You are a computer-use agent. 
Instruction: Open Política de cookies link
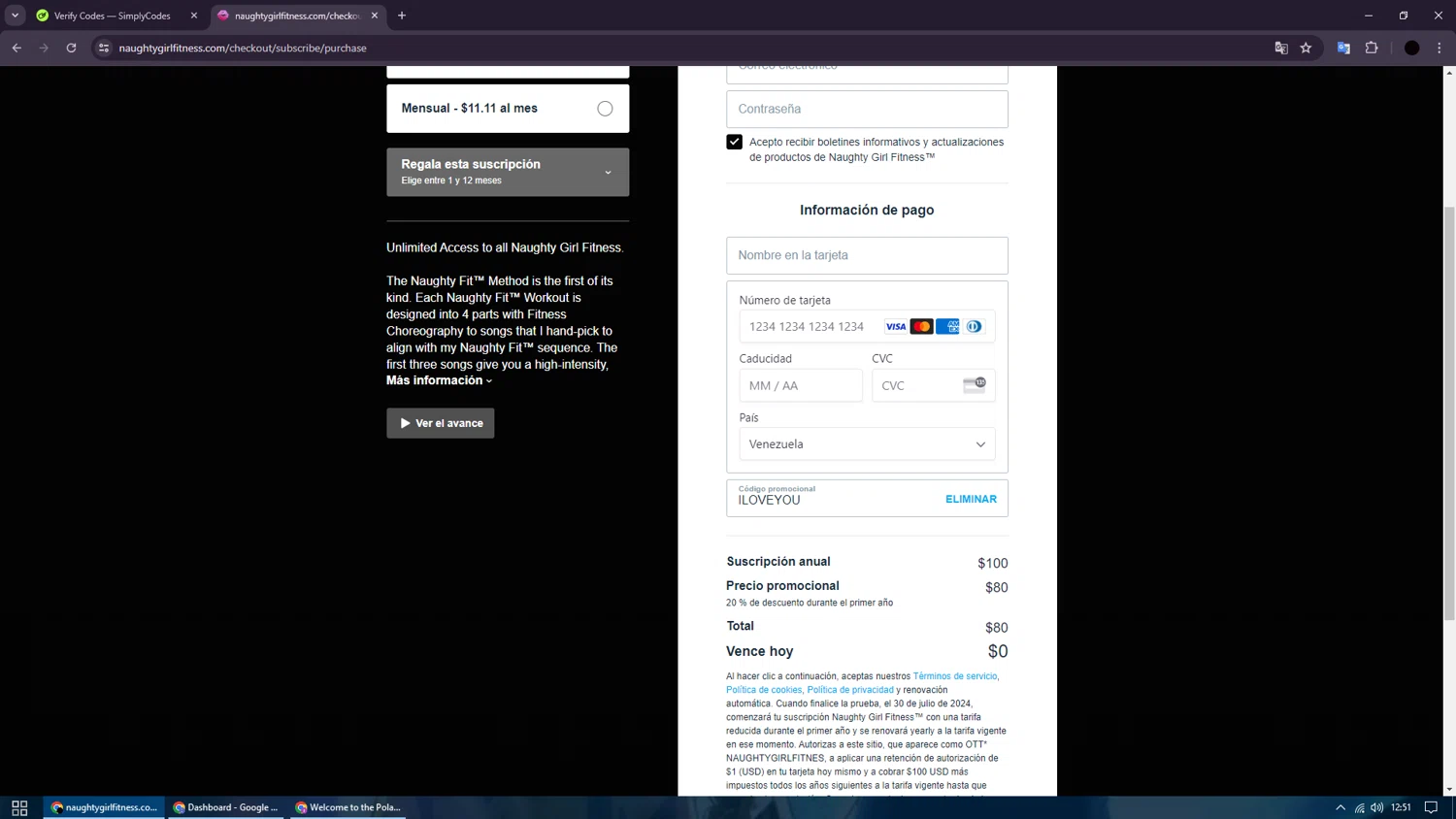pos(764,690)
